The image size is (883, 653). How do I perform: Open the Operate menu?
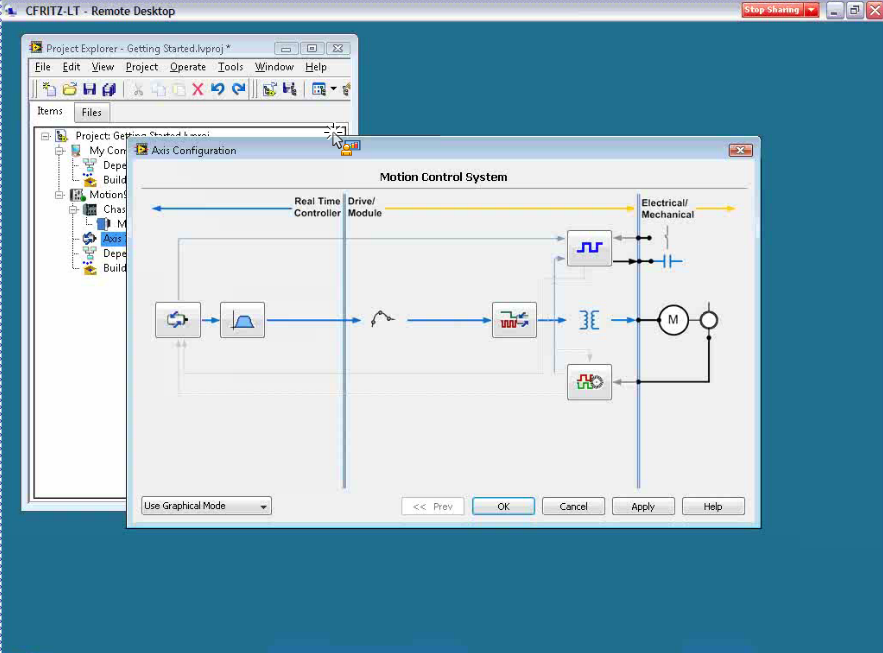(187, 67)
